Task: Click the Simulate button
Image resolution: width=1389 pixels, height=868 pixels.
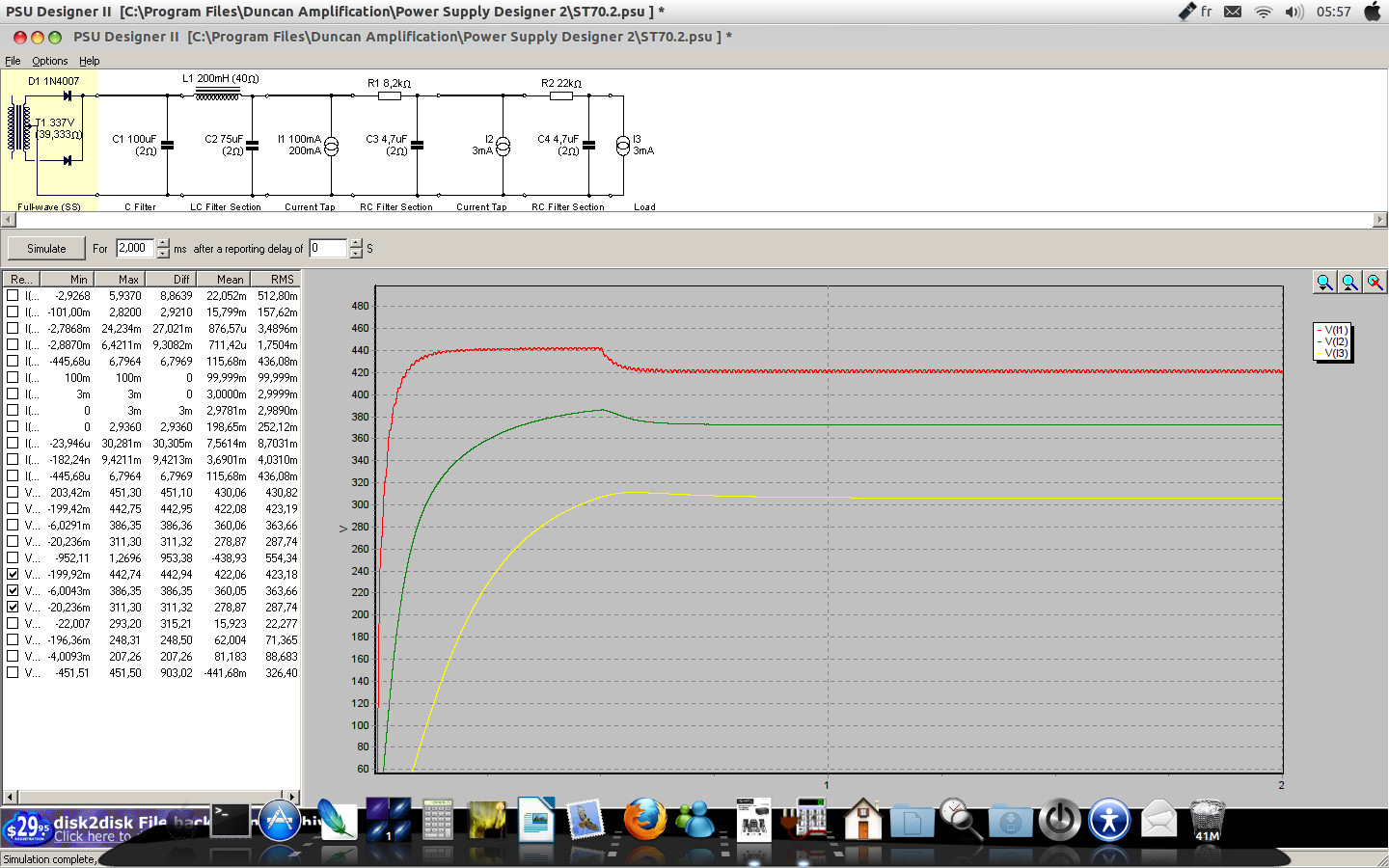Action: [46, 249]
